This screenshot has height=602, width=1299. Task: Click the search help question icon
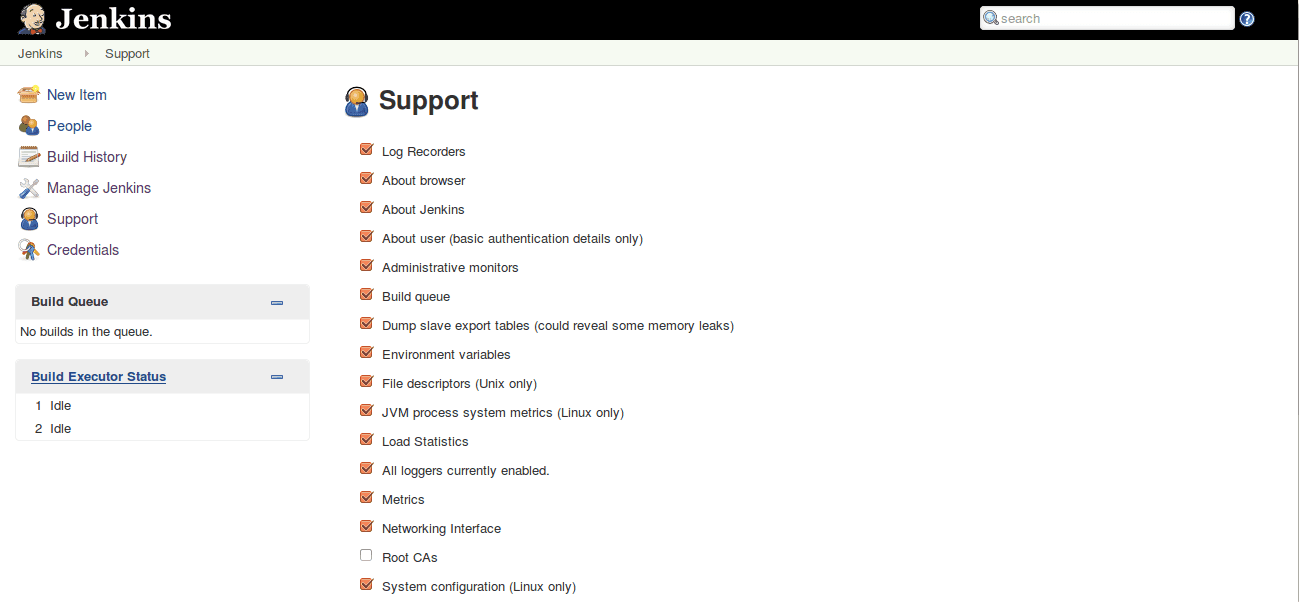1247,19
